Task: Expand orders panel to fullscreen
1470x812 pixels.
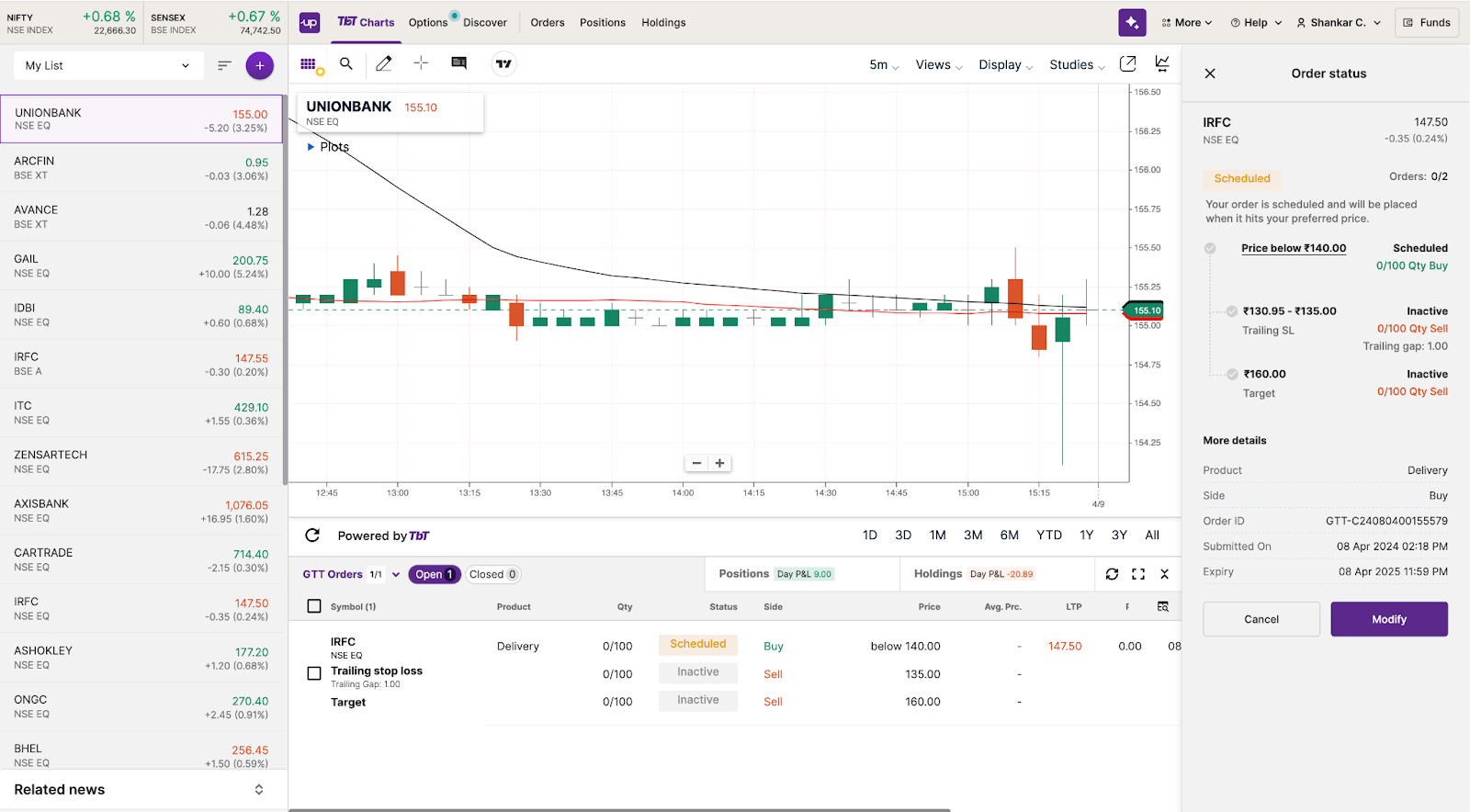Action: [x=1138, y=574]
